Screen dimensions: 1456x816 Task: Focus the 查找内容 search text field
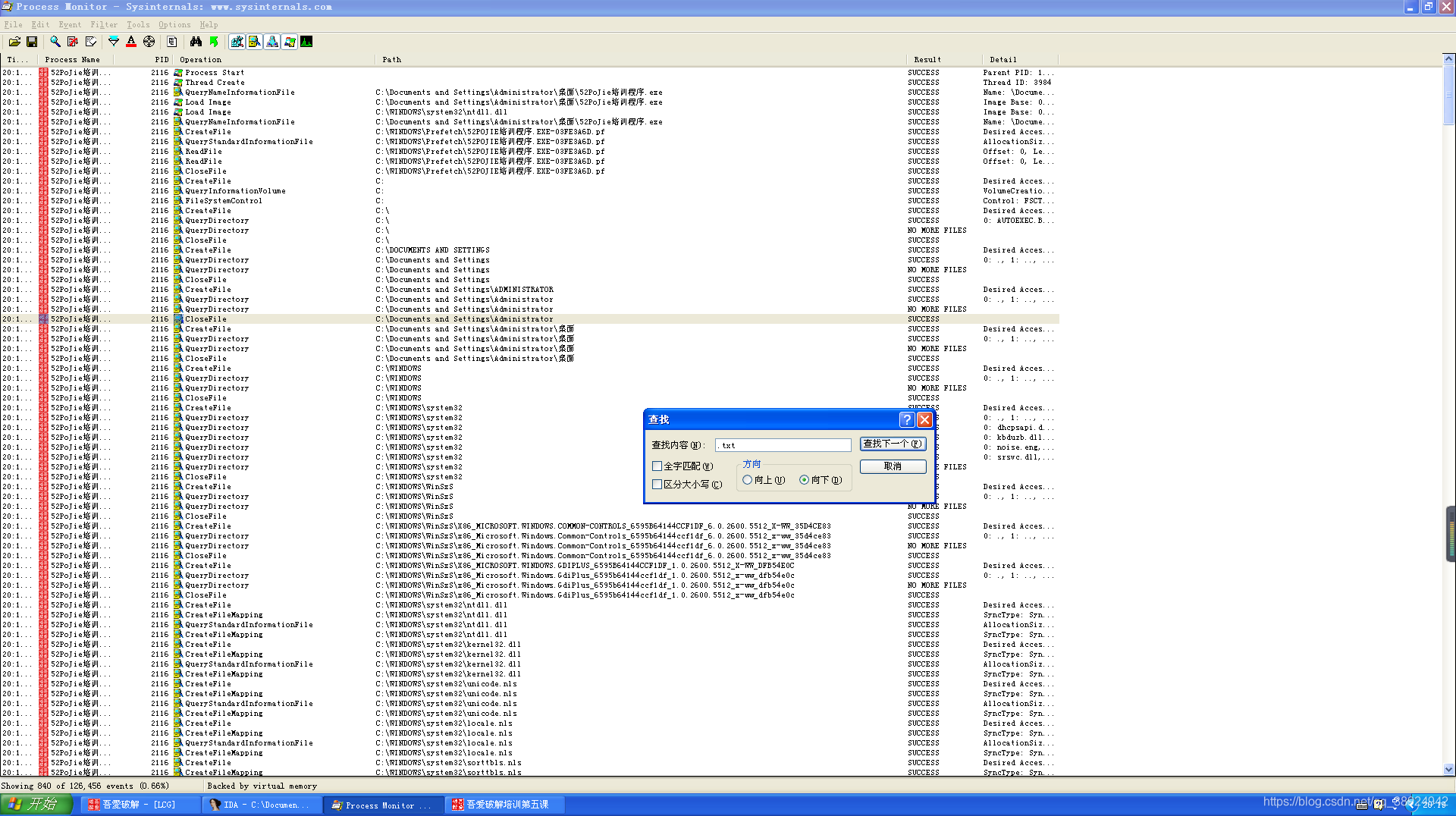[x=783, y=445]
